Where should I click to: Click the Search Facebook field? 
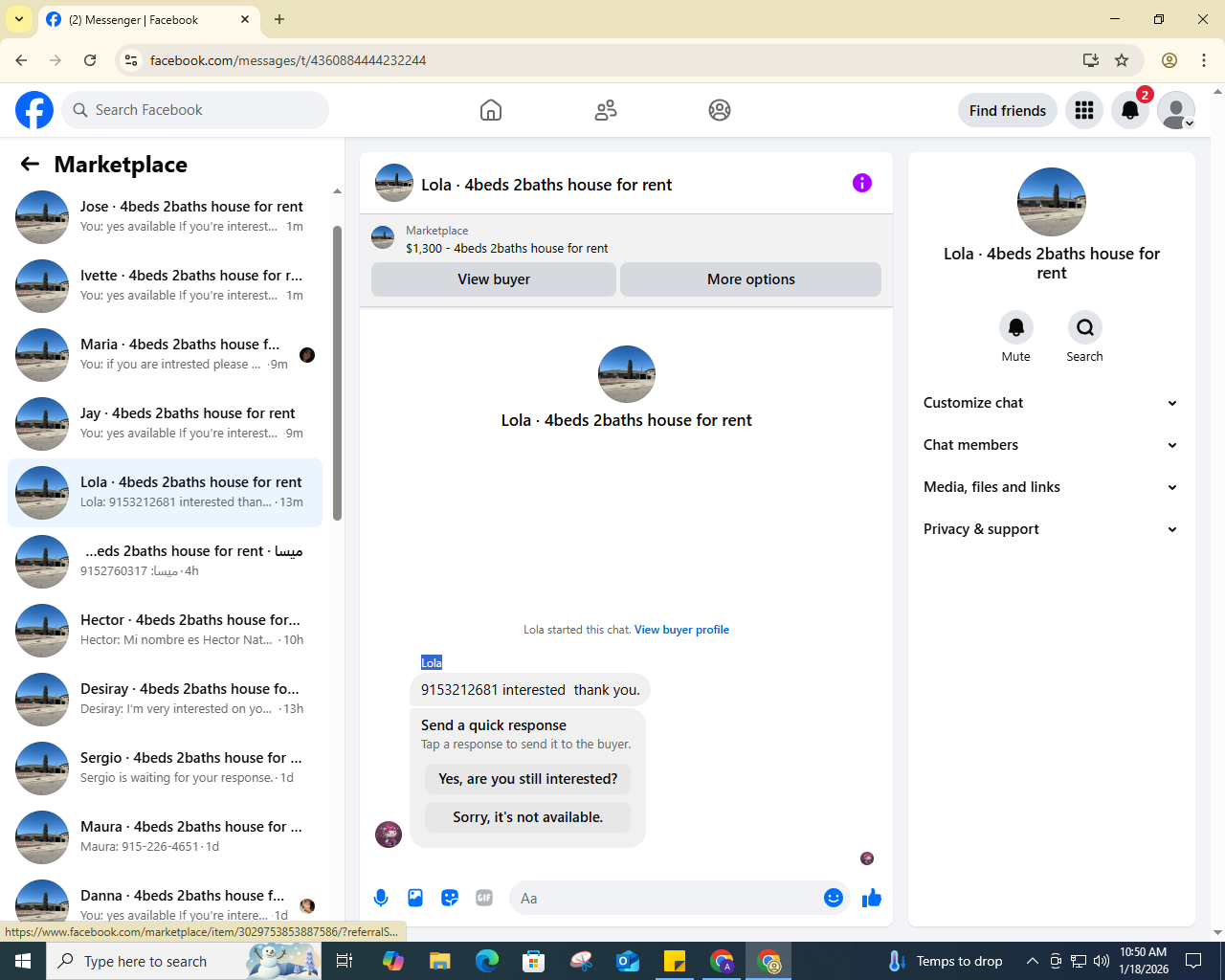pyautogui.click(x=195, y=110)
